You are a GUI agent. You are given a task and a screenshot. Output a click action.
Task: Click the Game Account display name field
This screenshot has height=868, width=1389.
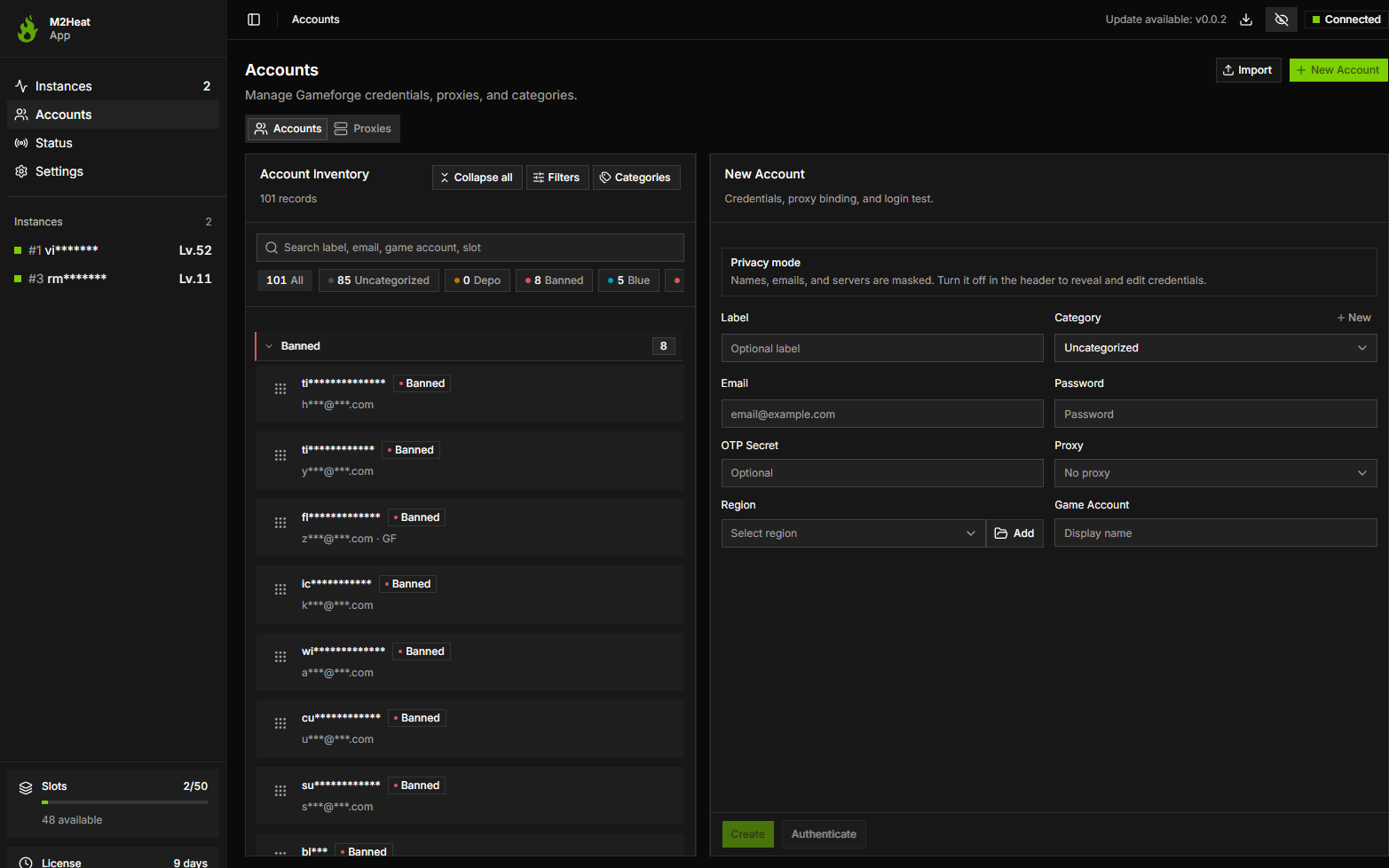[1216, 533]
